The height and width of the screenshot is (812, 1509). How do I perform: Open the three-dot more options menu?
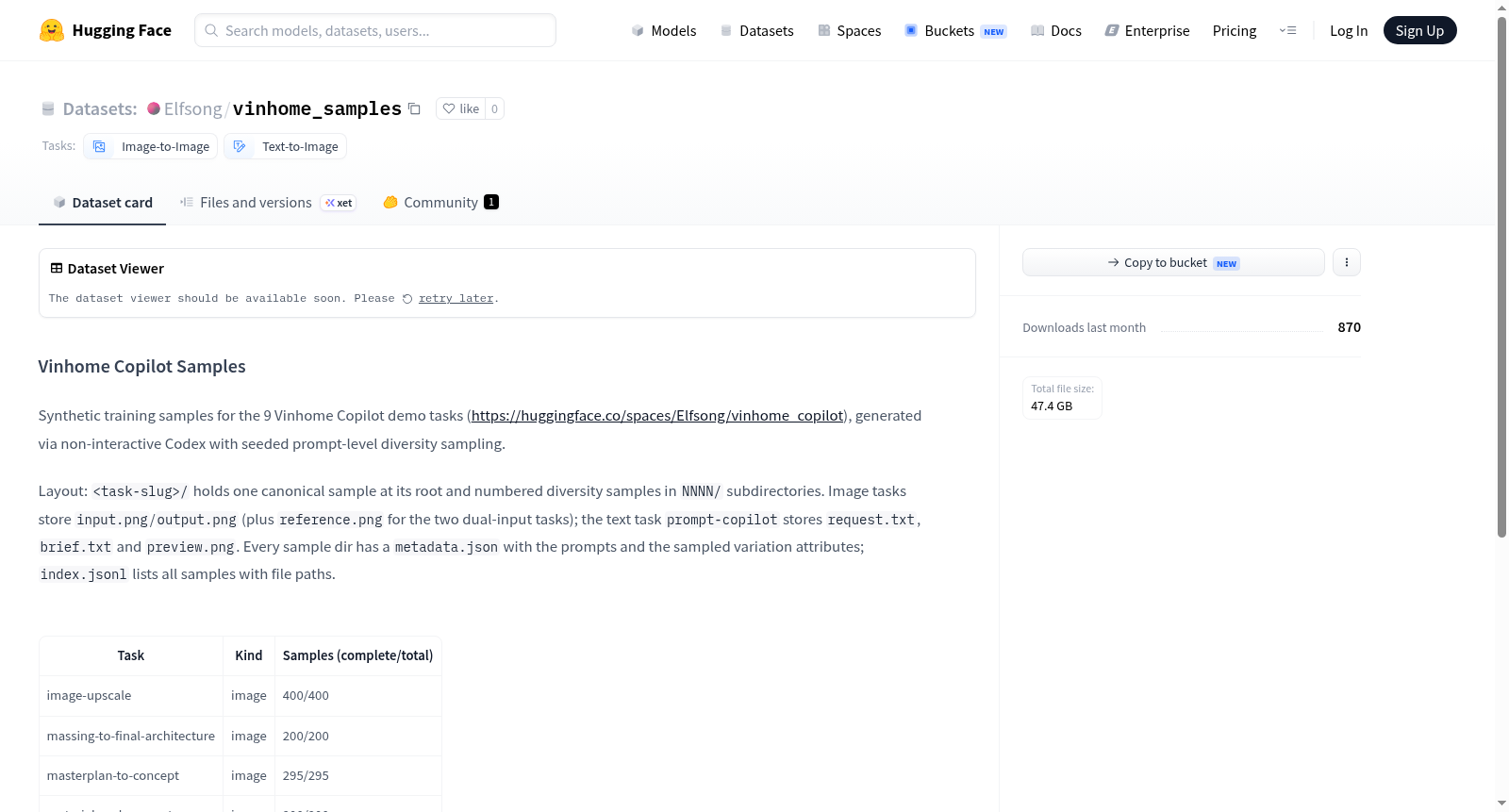click(1347, 262)
